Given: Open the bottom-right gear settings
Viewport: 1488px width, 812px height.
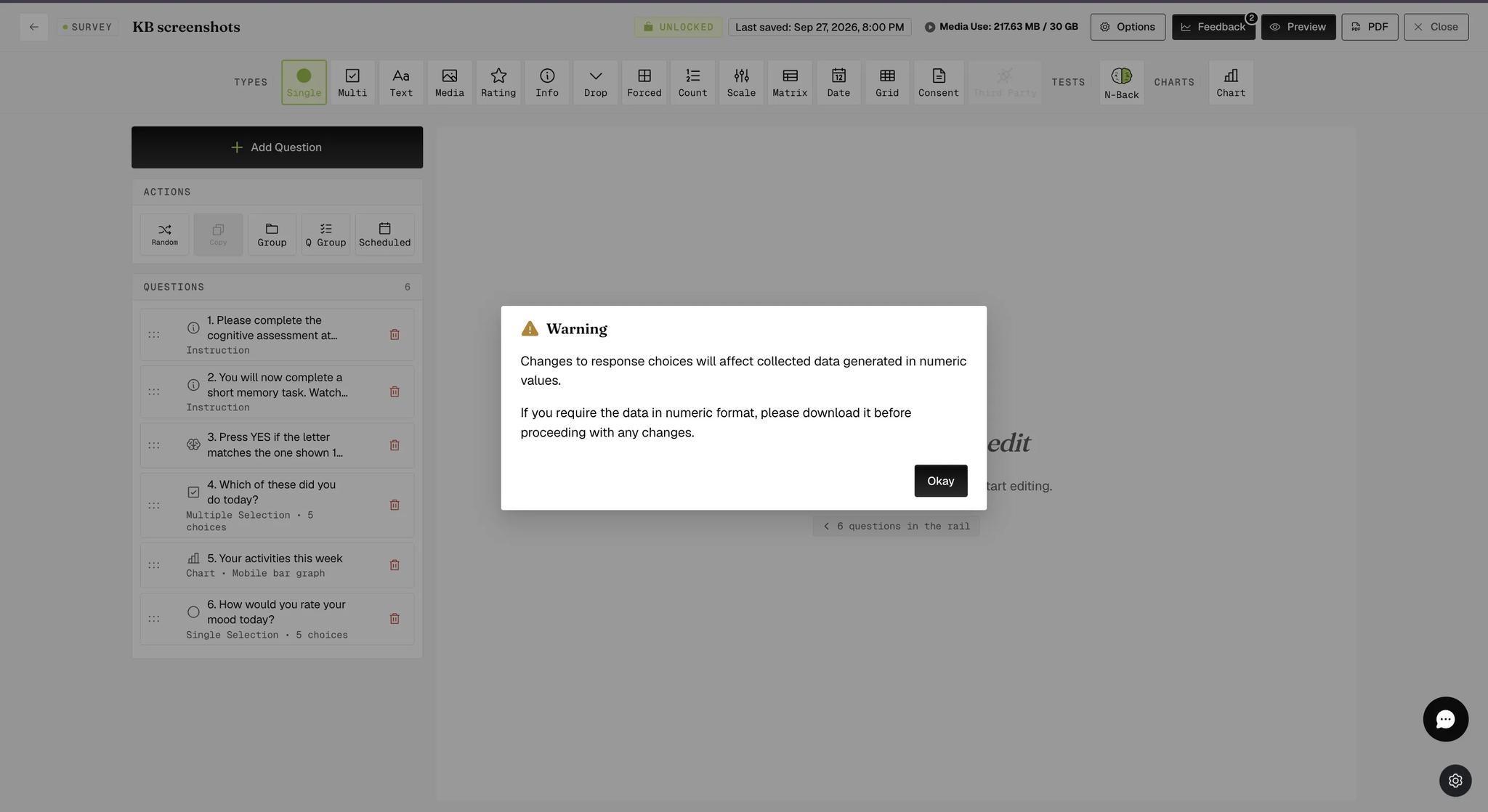Looking at the screenshot, I should [1455, 781].
